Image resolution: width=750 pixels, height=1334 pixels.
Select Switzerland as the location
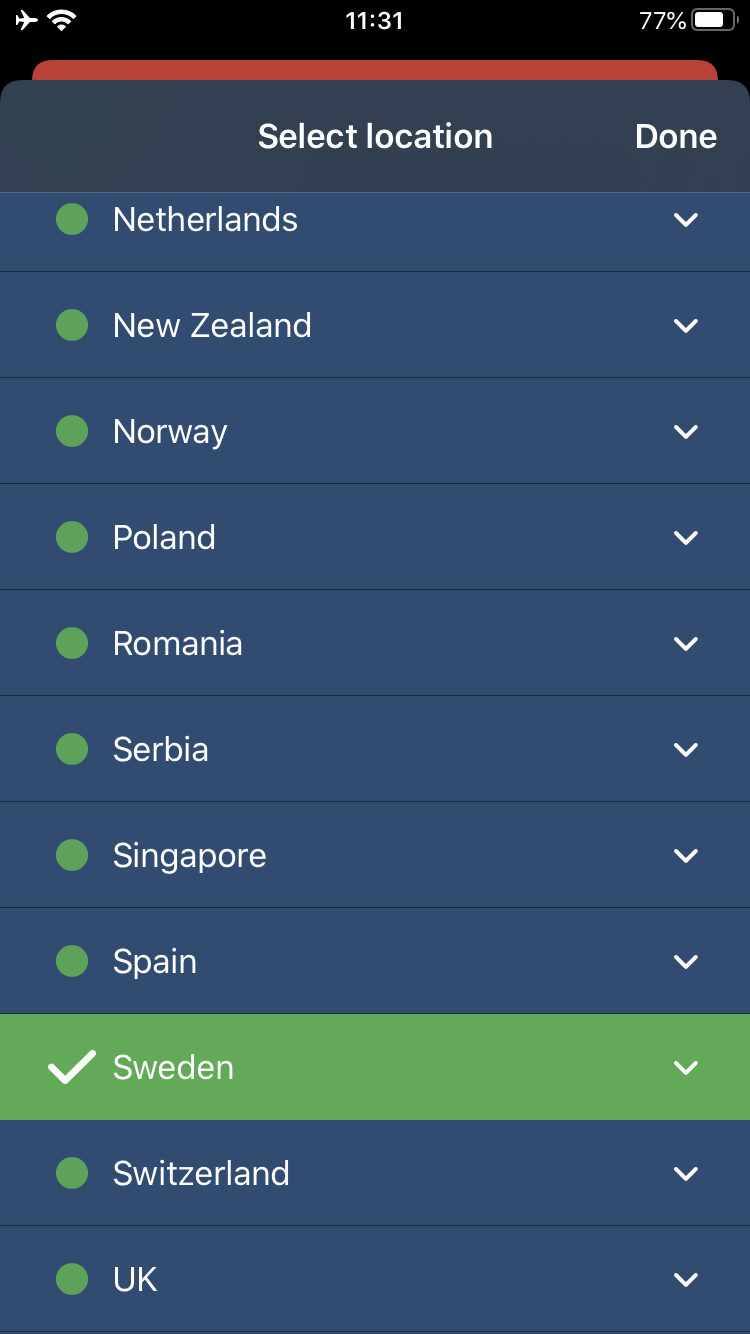click(x=201, y=1173)
